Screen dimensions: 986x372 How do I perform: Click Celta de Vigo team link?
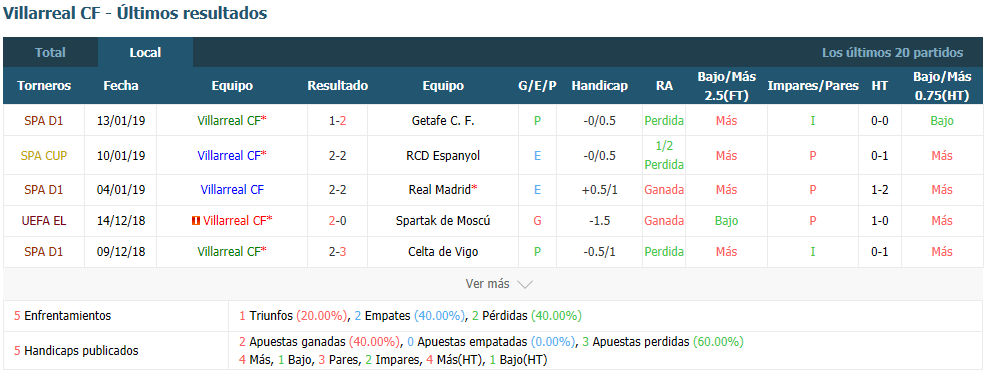[x=443, y=251]
